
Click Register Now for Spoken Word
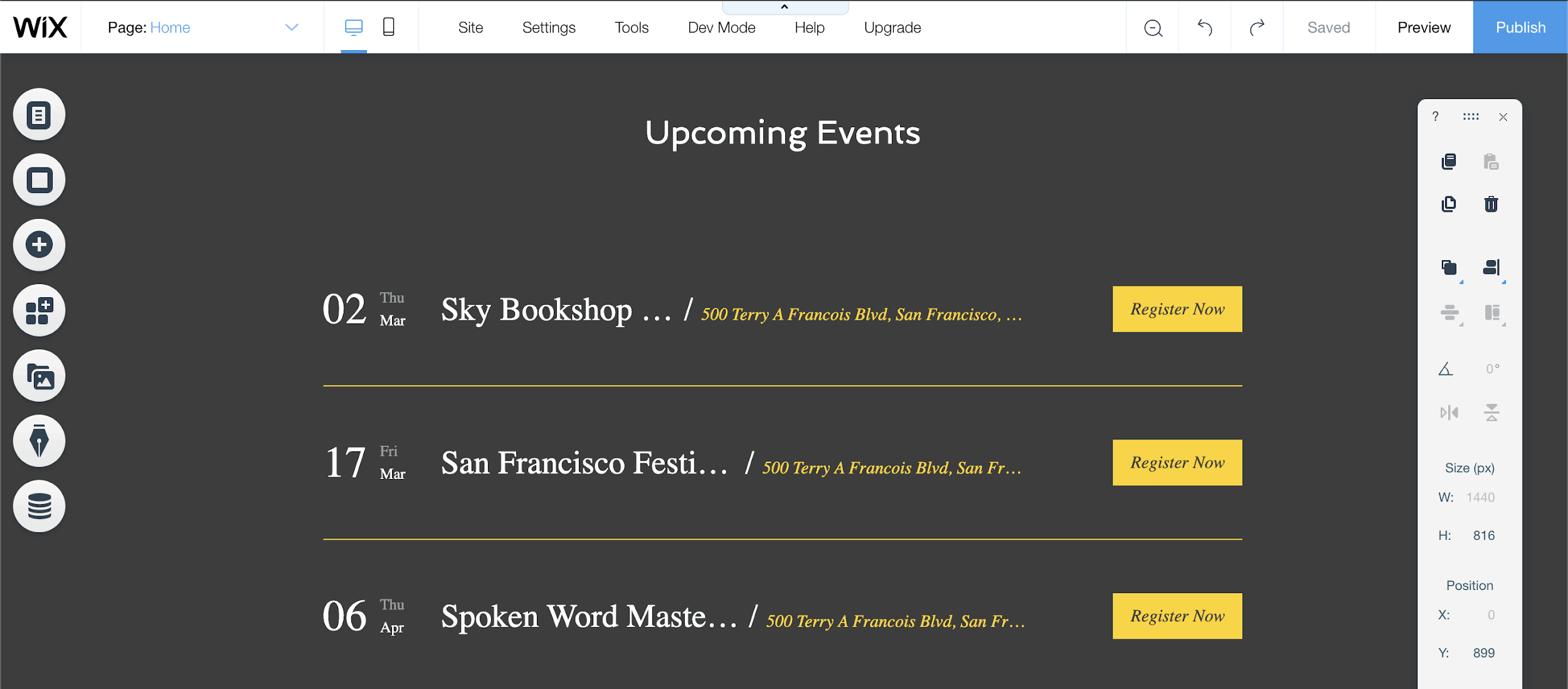point(1177,616)
